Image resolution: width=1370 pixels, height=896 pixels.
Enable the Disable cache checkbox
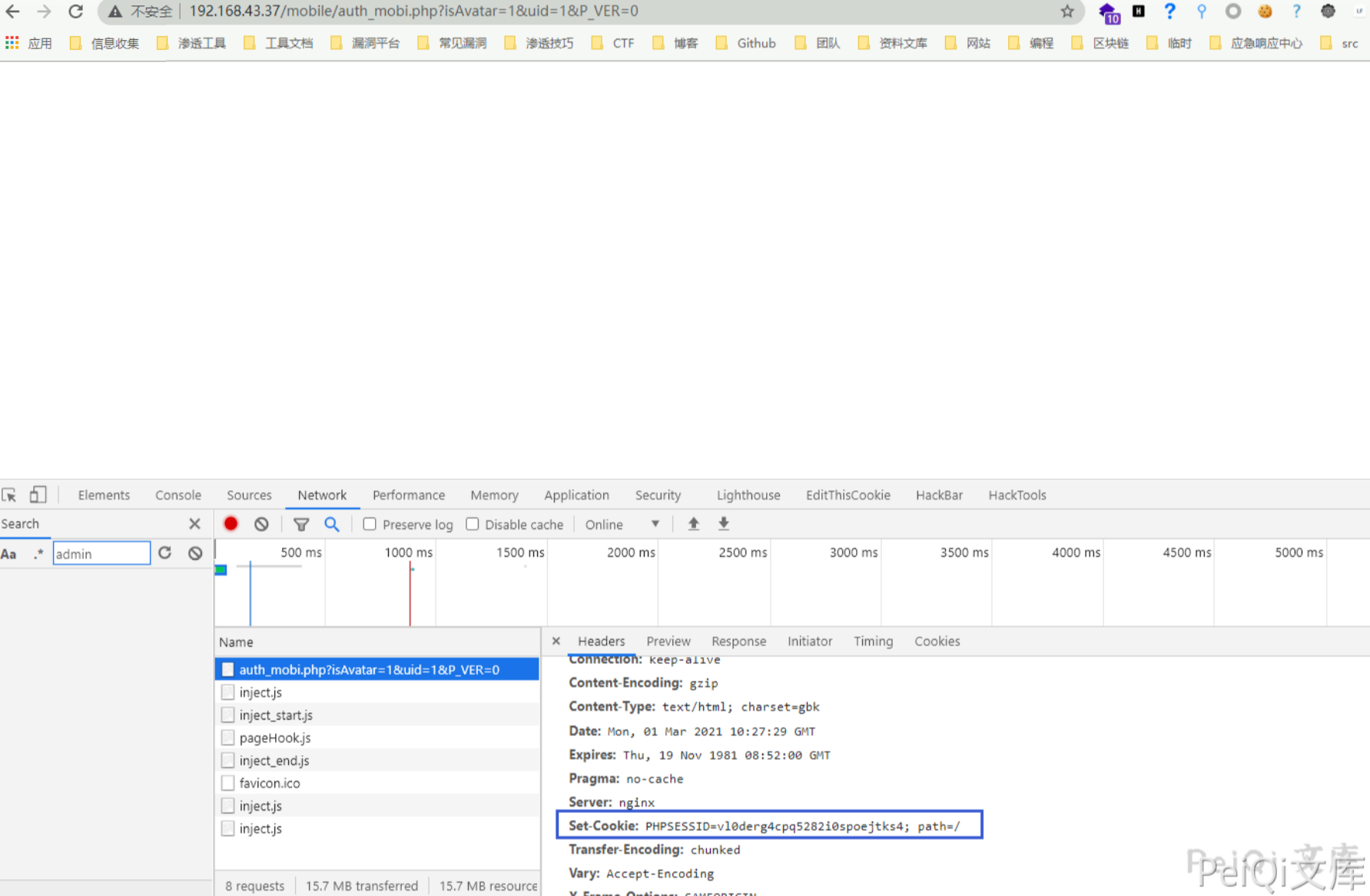473,524
